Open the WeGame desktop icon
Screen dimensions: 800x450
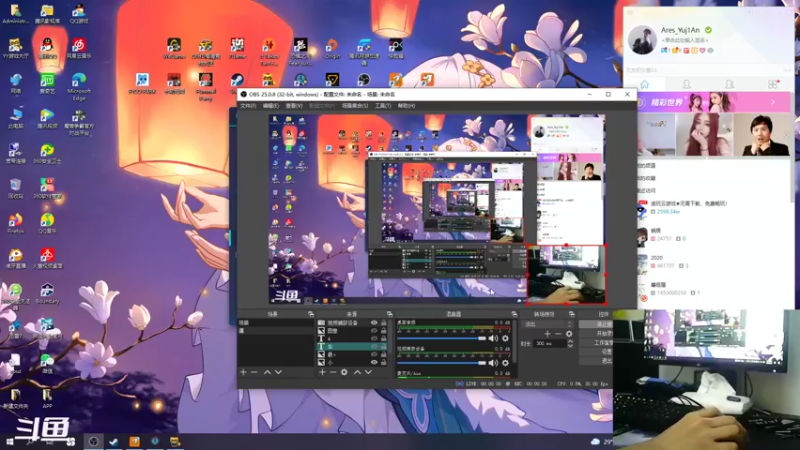(x=173, y=48)
